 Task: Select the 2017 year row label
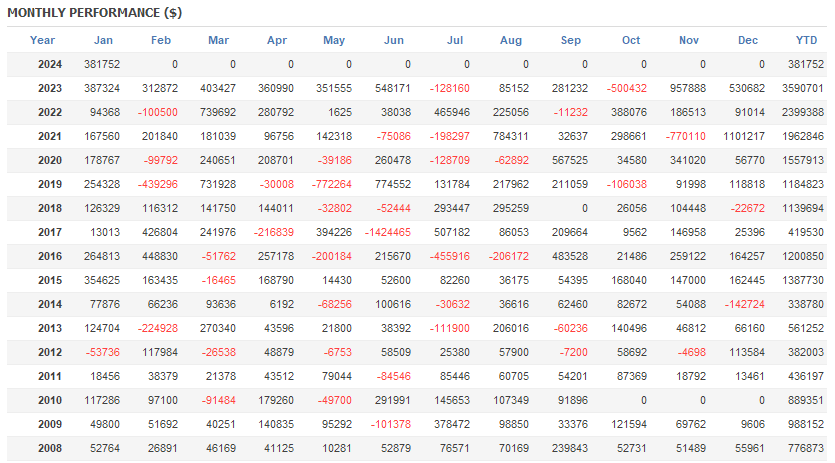tap(50, 233)
